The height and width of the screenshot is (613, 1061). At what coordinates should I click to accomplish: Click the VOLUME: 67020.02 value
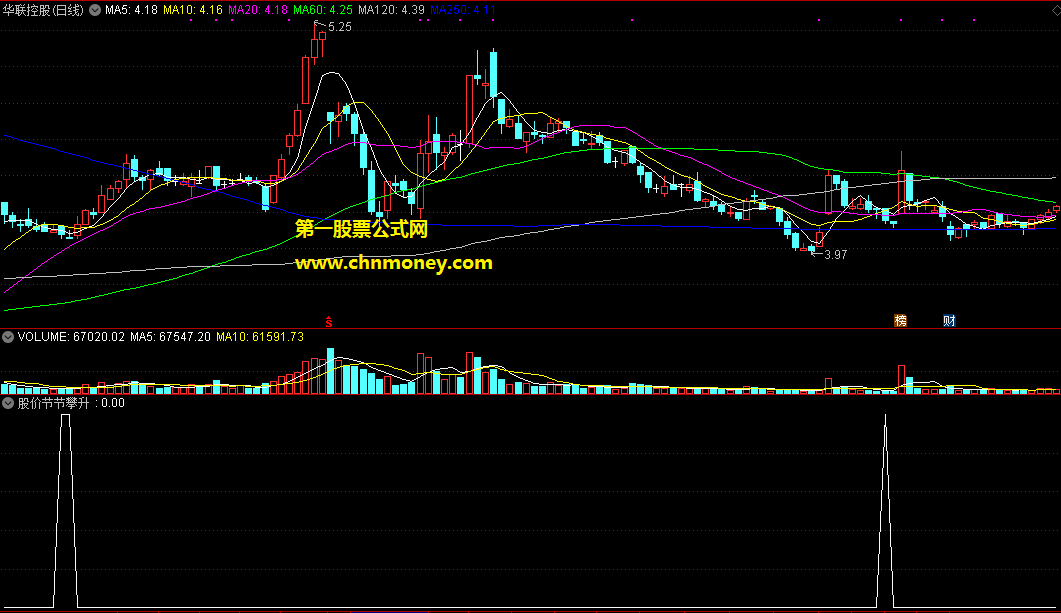[x=71, y=337]
